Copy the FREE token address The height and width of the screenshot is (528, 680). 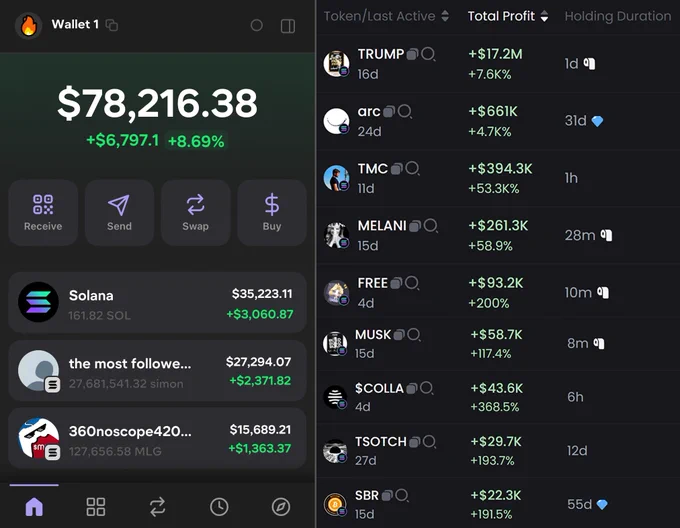pyautogui.click(x=396, y=283)
